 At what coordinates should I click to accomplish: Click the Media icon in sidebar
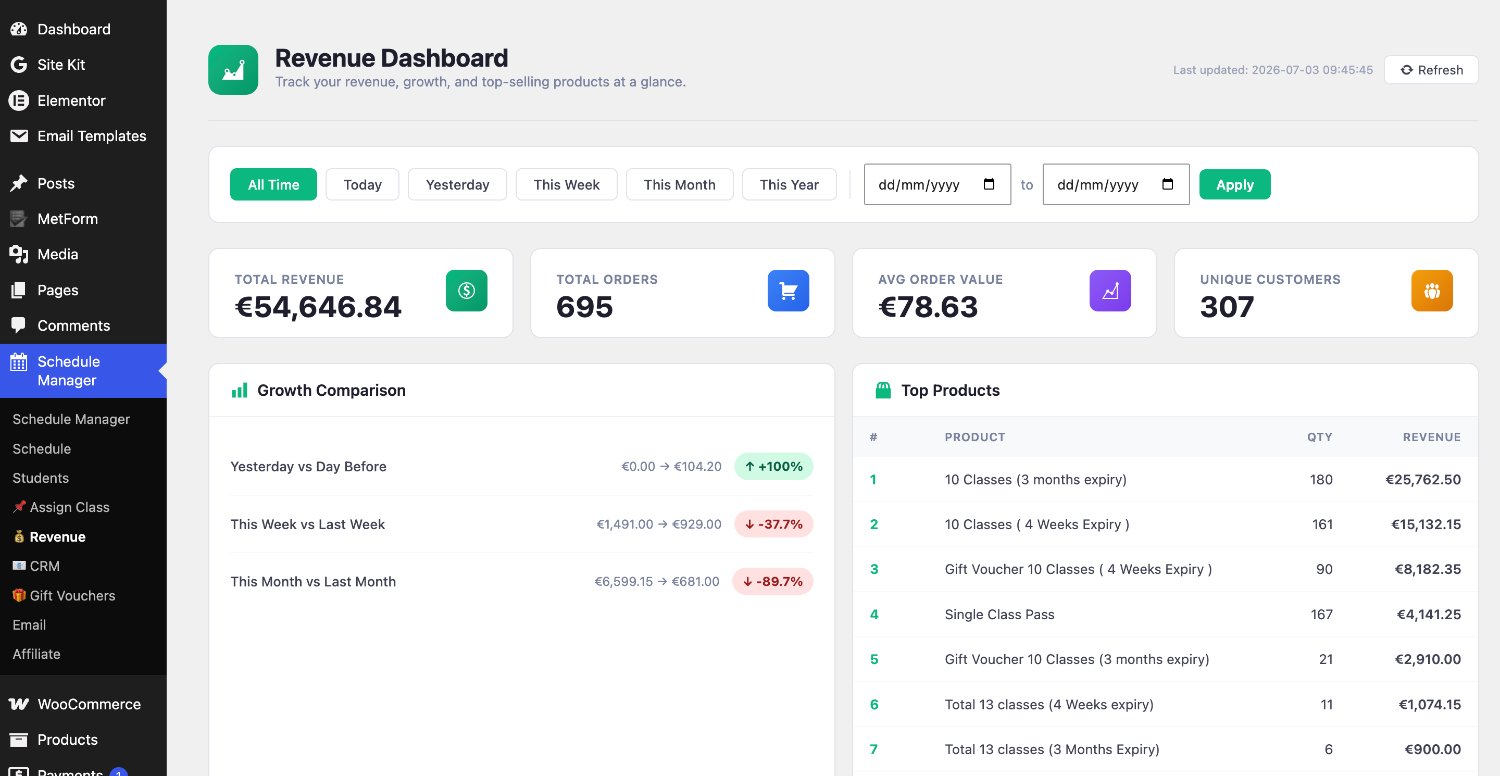(x=18, y=254)
